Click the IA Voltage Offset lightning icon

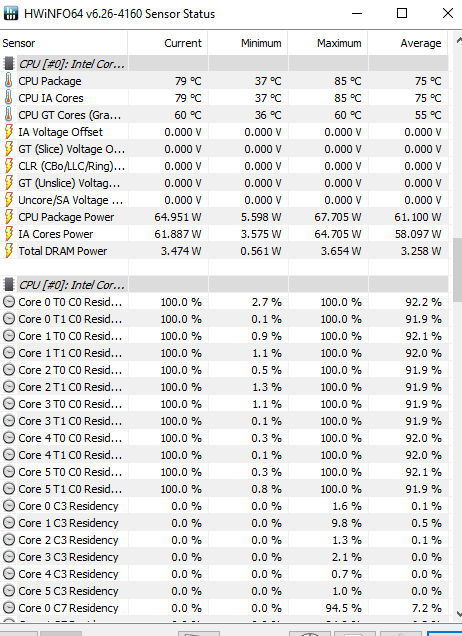tap(9, 132)
